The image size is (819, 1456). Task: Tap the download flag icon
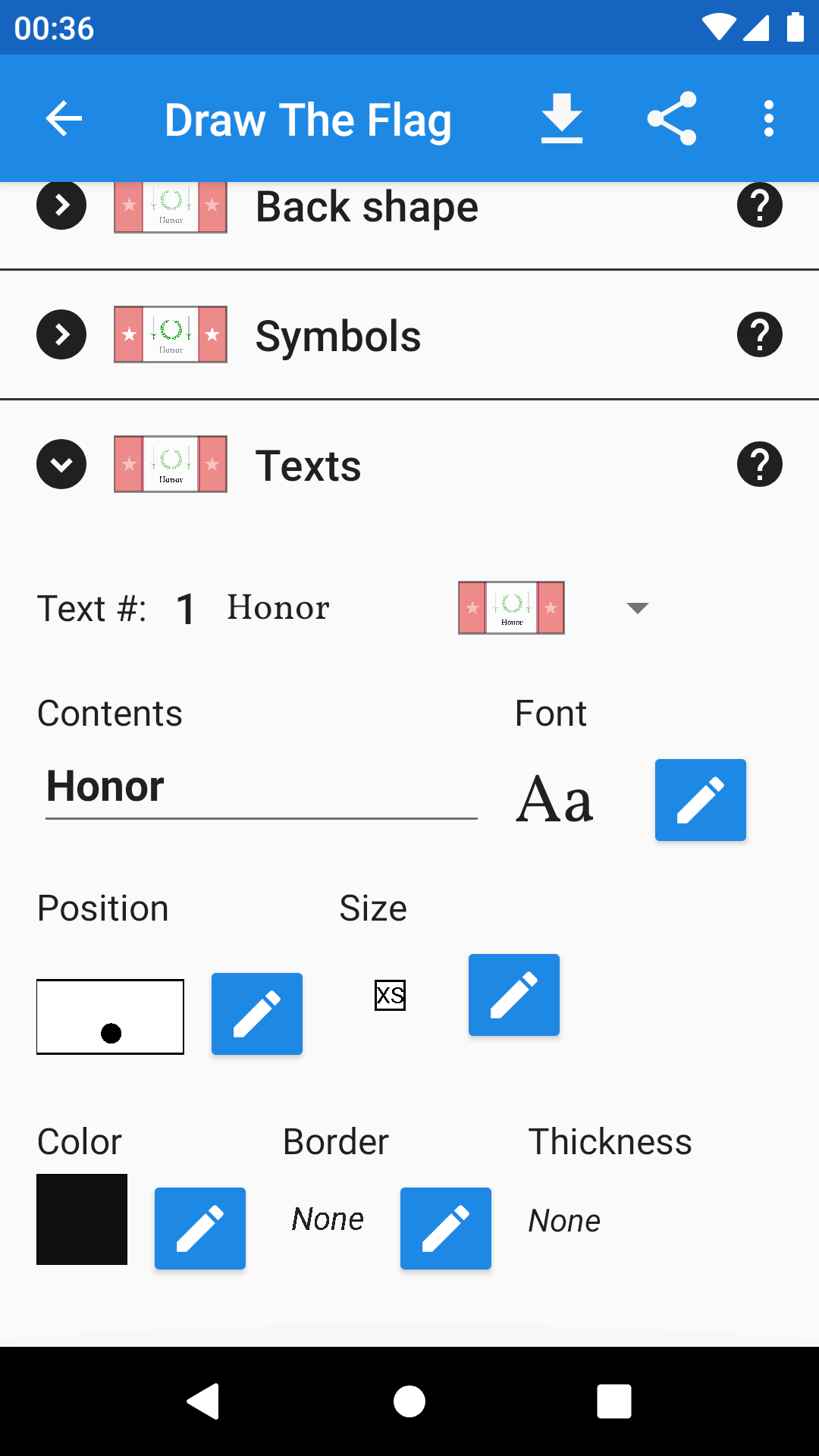click(562, 118)
